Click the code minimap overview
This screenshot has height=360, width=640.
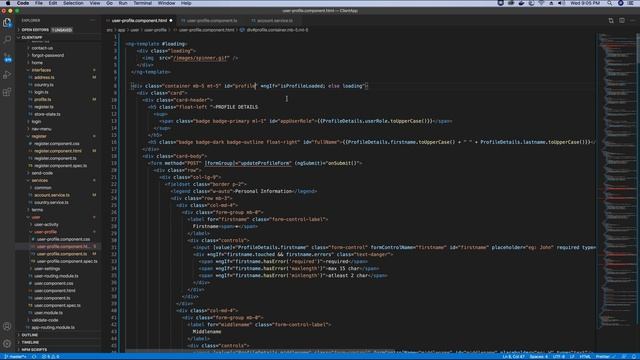[617, 182]
